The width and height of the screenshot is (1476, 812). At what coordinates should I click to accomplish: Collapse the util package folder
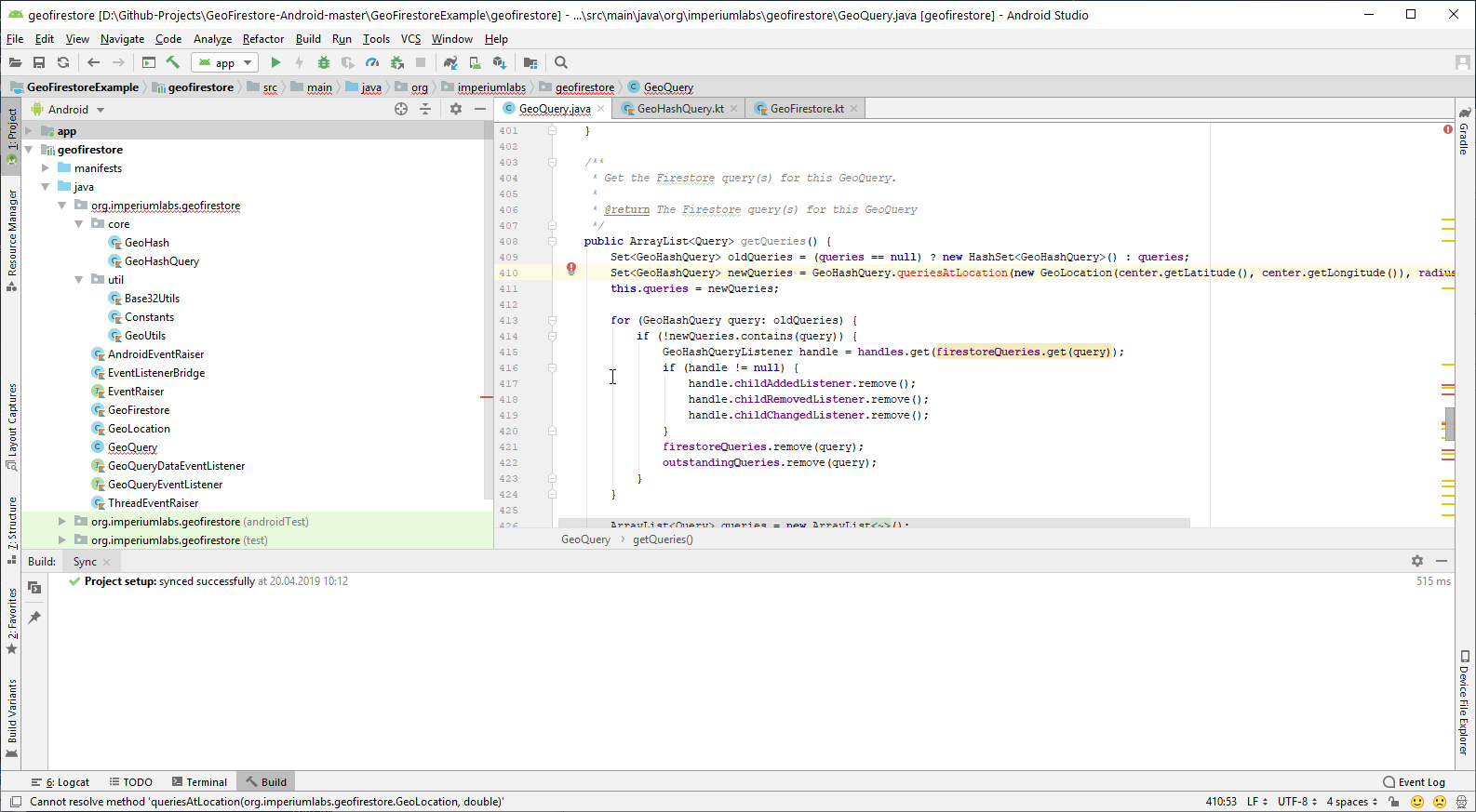(x=79, y=280)
